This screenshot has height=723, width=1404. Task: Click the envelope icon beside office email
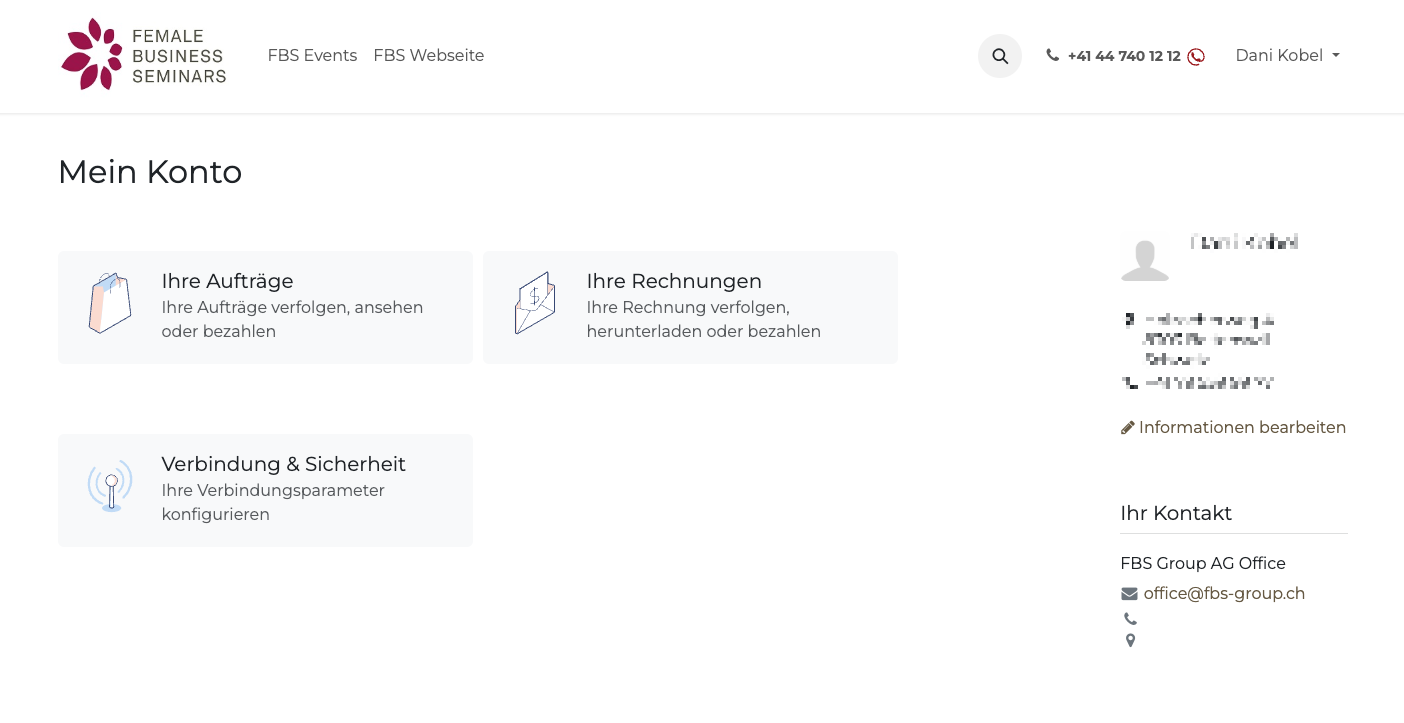1130,594
